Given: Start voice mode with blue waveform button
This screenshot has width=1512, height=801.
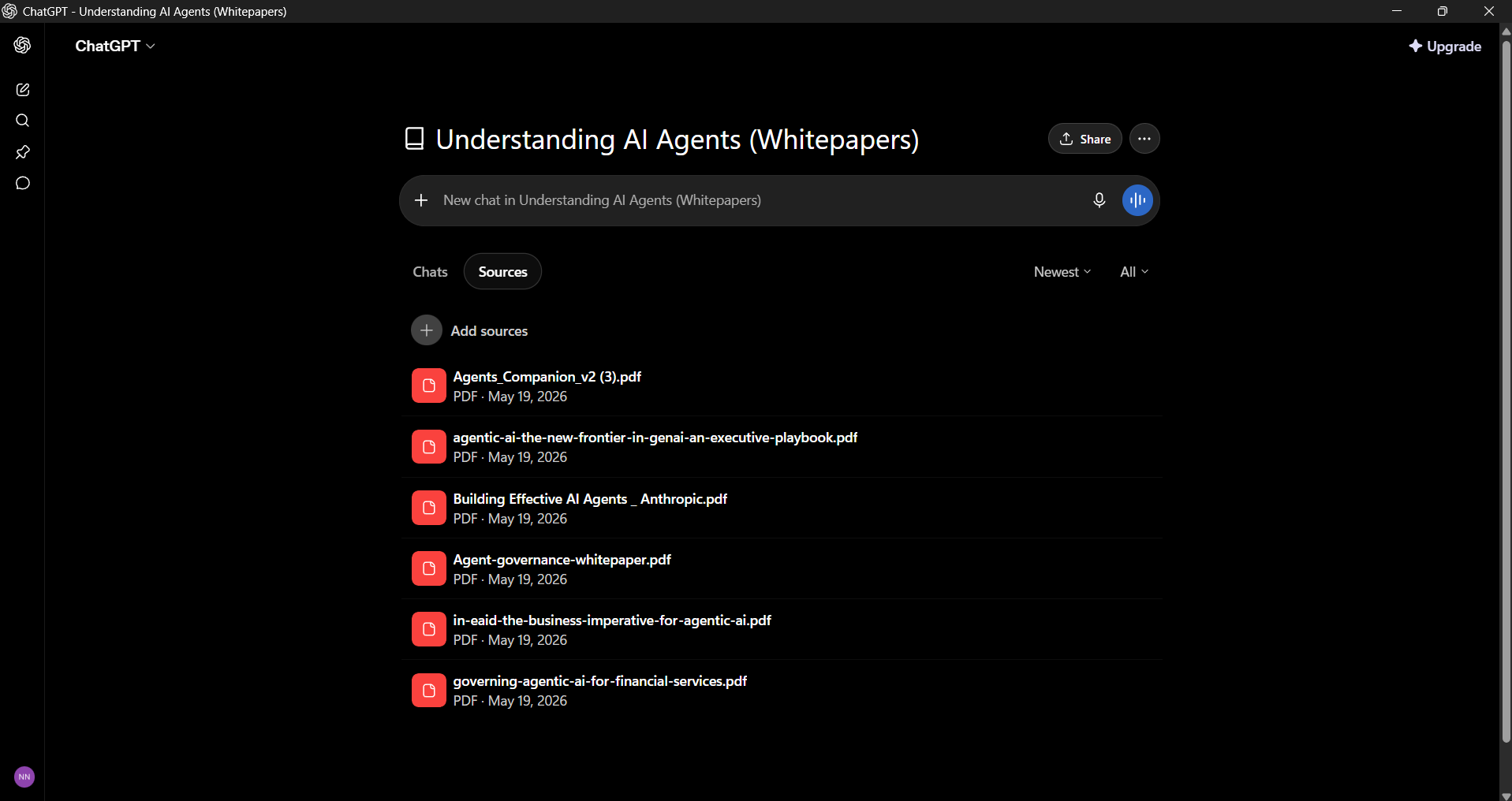Looking at the screenshot, I should tap(1137, 200).
